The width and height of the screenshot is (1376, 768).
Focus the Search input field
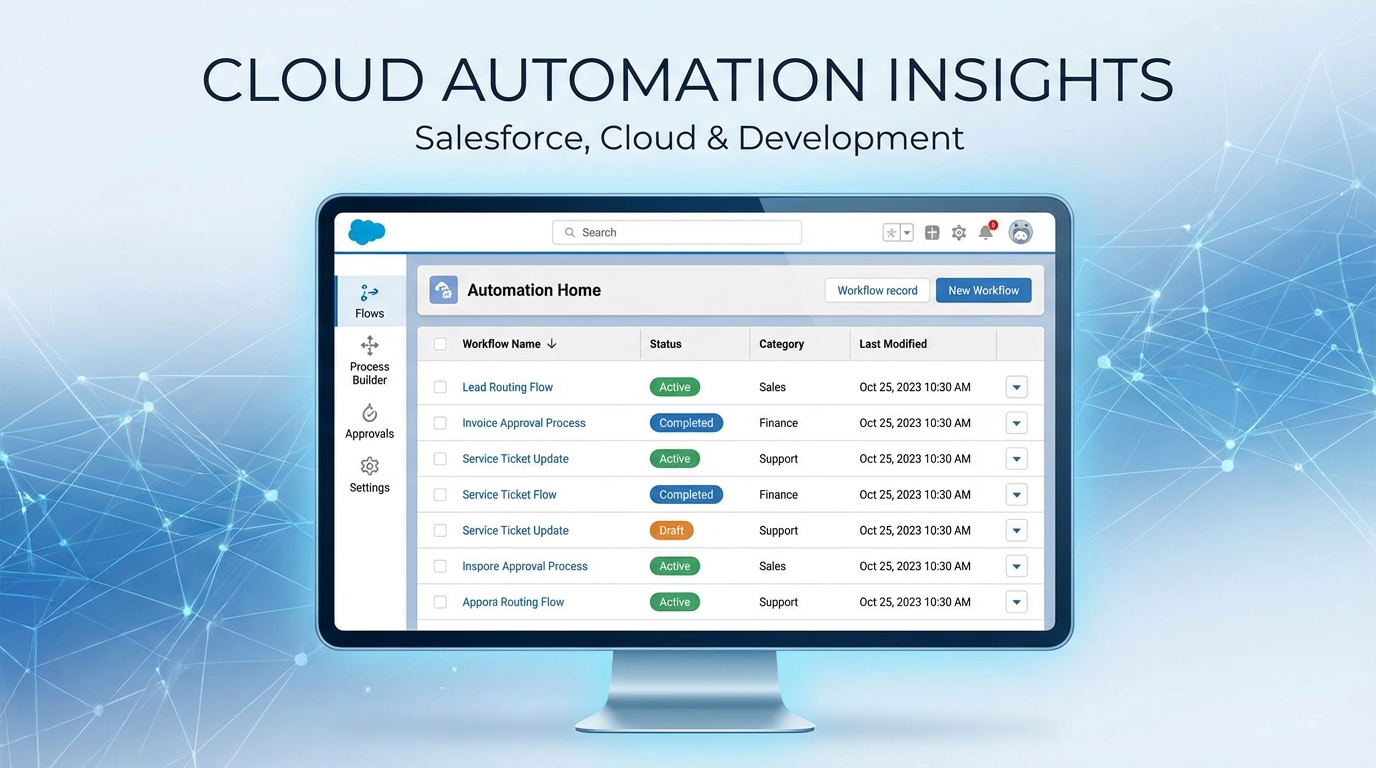[x=677, y=232]
